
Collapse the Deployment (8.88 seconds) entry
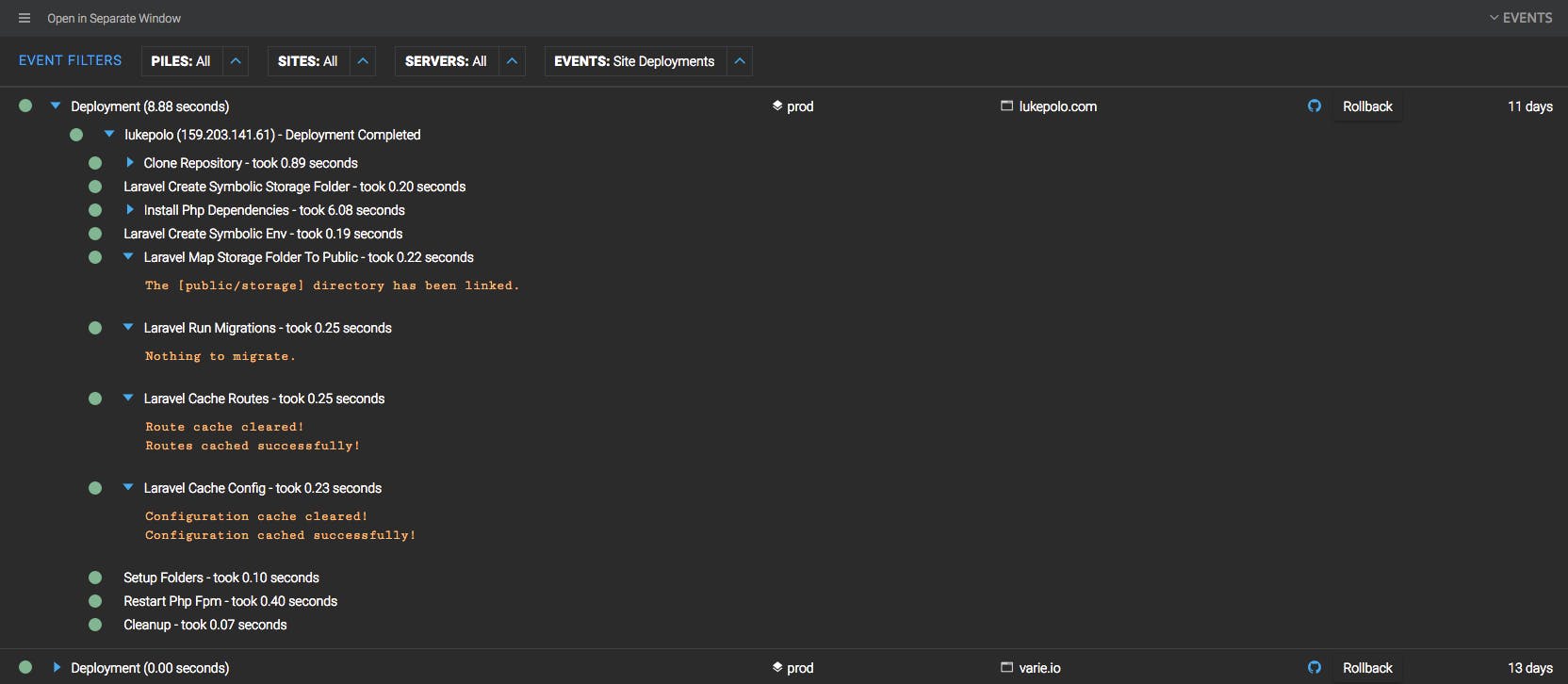point(56,106)
